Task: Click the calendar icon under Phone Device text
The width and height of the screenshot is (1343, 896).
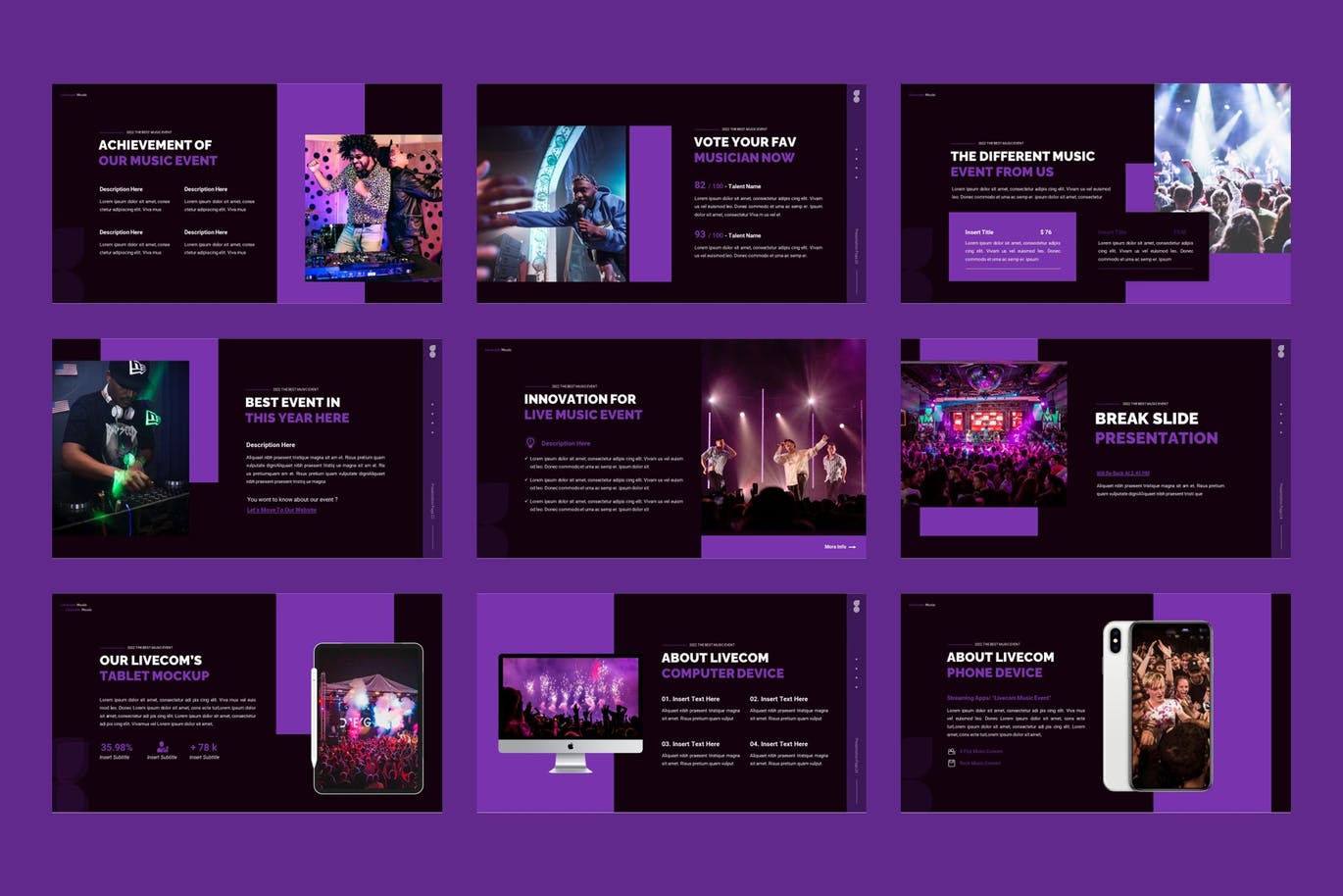Action: point(951,763)
